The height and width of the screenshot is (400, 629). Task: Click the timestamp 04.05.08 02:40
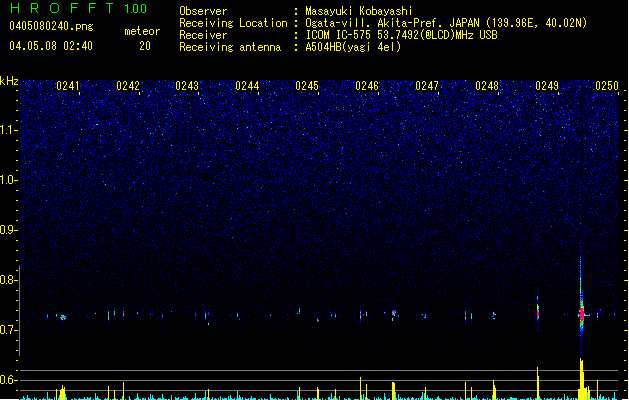tap(51, 46)
